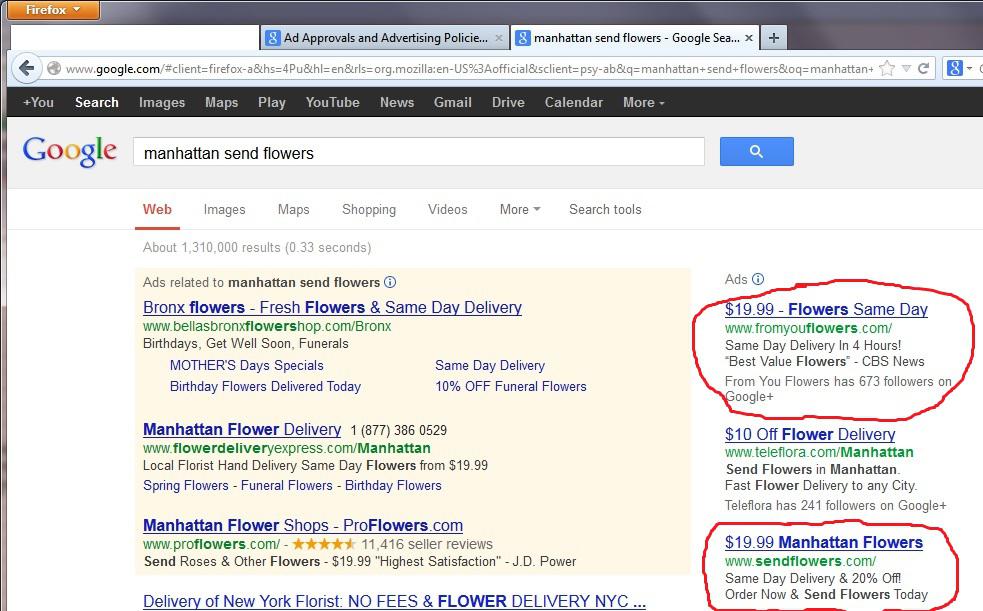Viewport: 983px width, 611px height.
Task: Click the site identity globe icon
Action: pyautogui.click(x=54, y=68)
